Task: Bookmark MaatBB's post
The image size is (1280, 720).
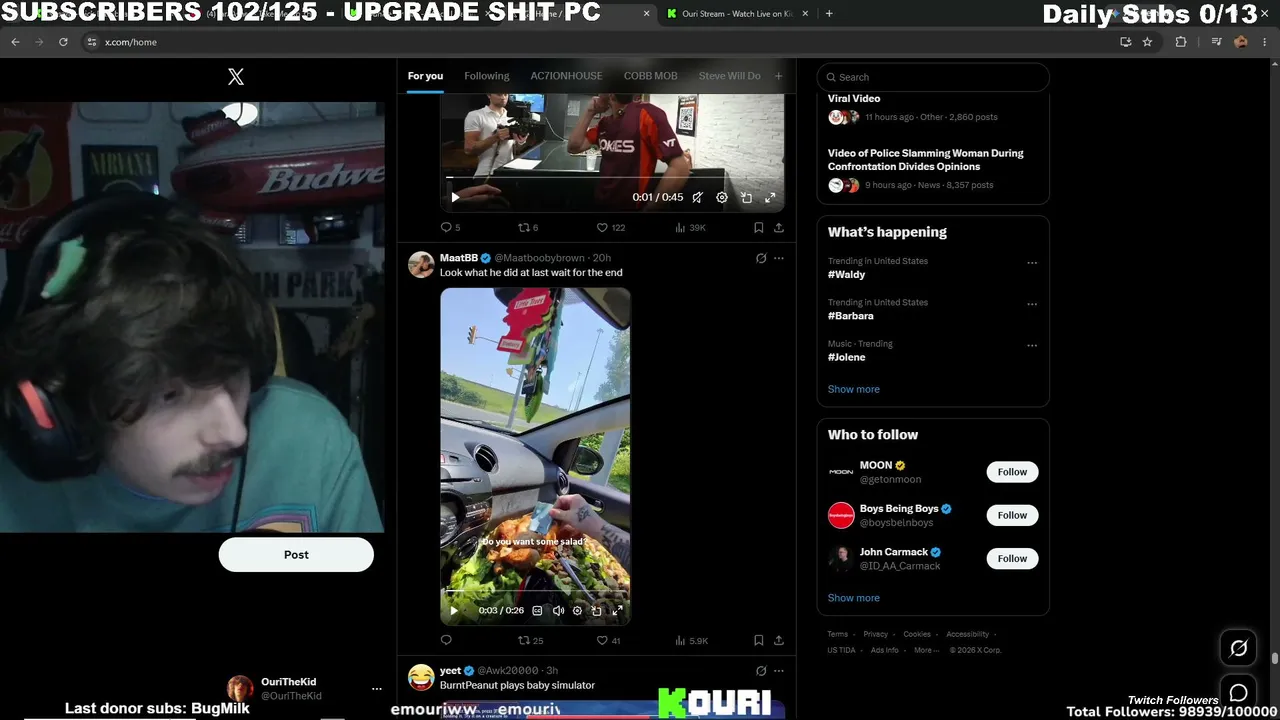Action: pyautogui.click(x=759, y=641)
